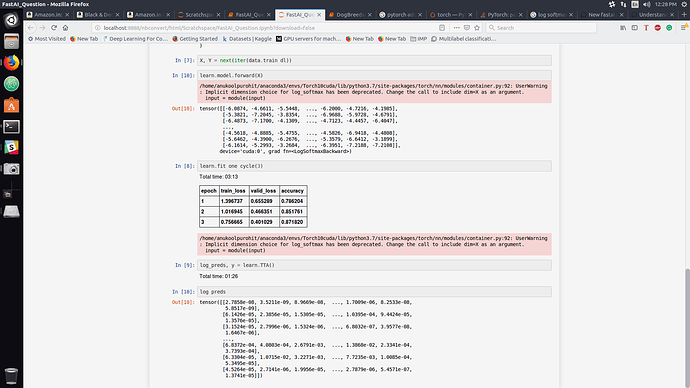The image size is (690, 388).
Task: Show site information for localhost
Action: (98, 28)
